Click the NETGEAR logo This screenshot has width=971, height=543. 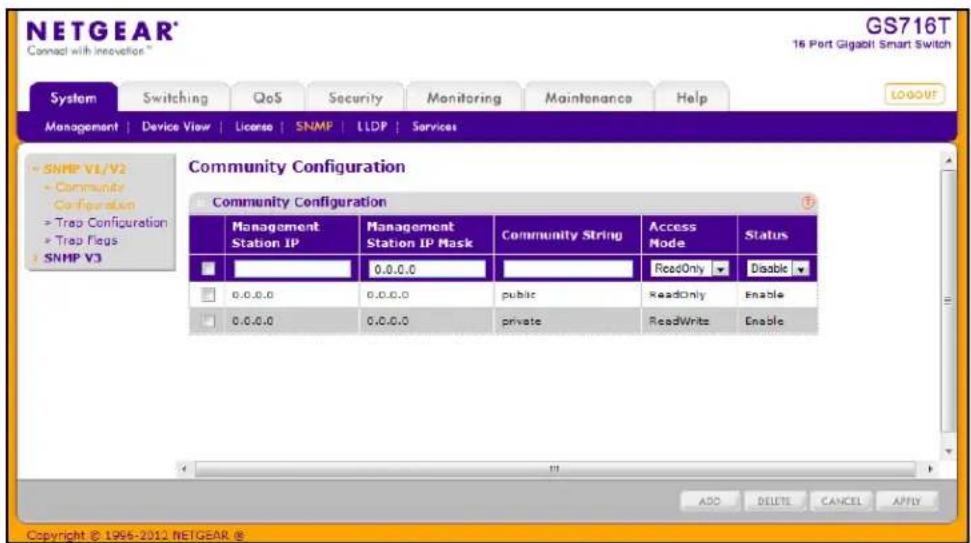click(103, 32)
